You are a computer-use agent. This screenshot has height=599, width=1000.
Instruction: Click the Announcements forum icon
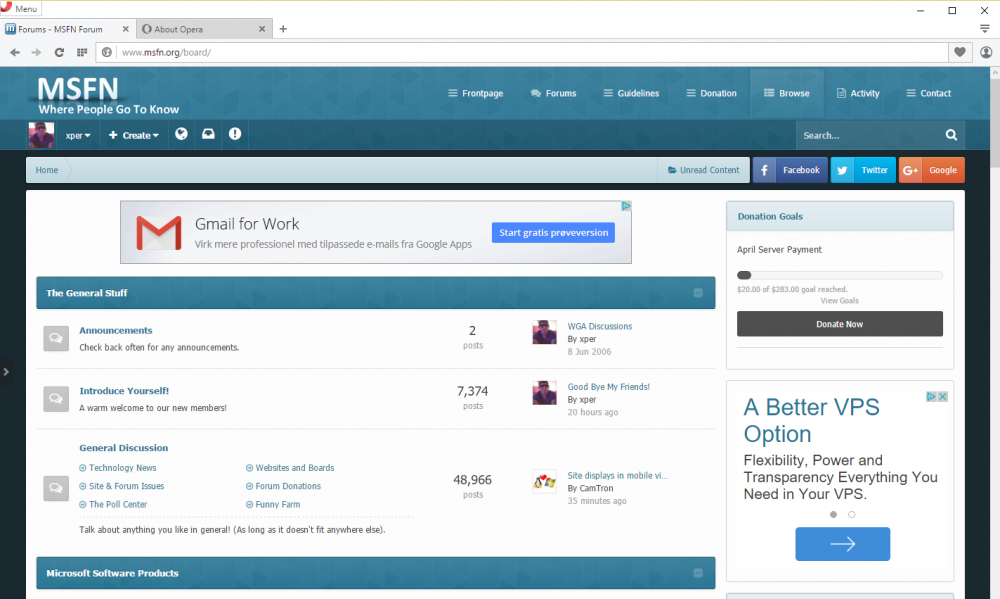[x=56, y=339]
